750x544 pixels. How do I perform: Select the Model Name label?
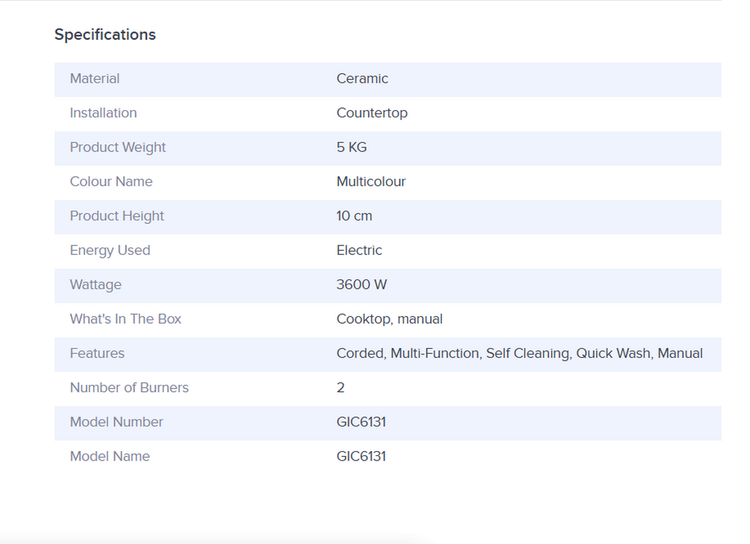coord(110,456)
